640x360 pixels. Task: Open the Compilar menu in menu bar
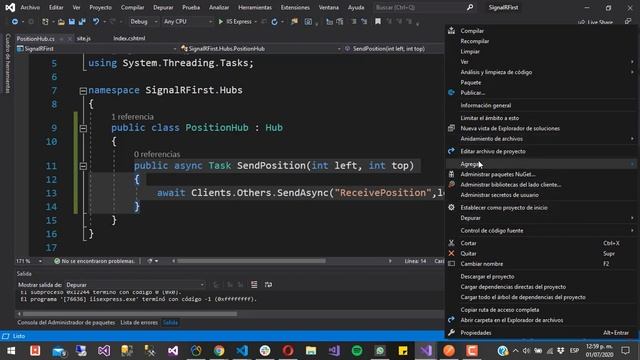pos(132,7)
